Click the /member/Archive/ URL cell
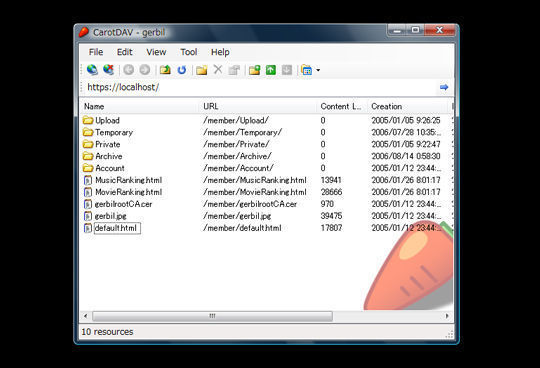 pos(237,156)
